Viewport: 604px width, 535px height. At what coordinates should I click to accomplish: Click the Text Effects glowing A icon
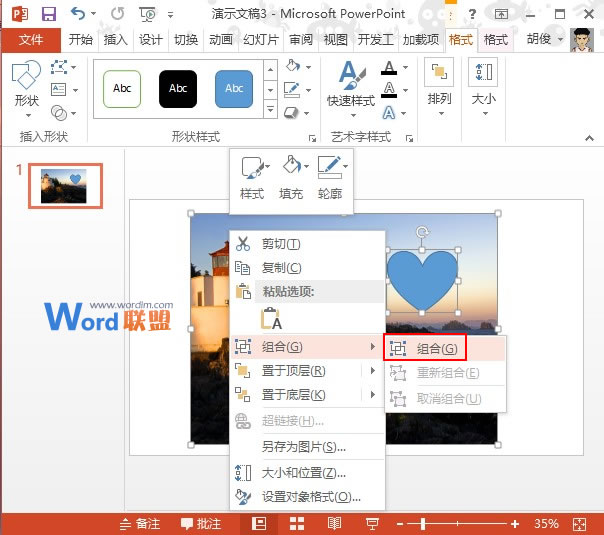click(389, 113)
